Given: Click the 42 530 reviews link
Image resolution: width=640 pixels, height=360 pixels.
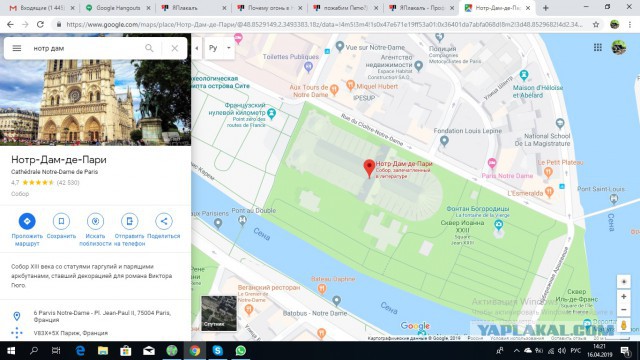Looking at the screenshot, I should coord(68,182).
